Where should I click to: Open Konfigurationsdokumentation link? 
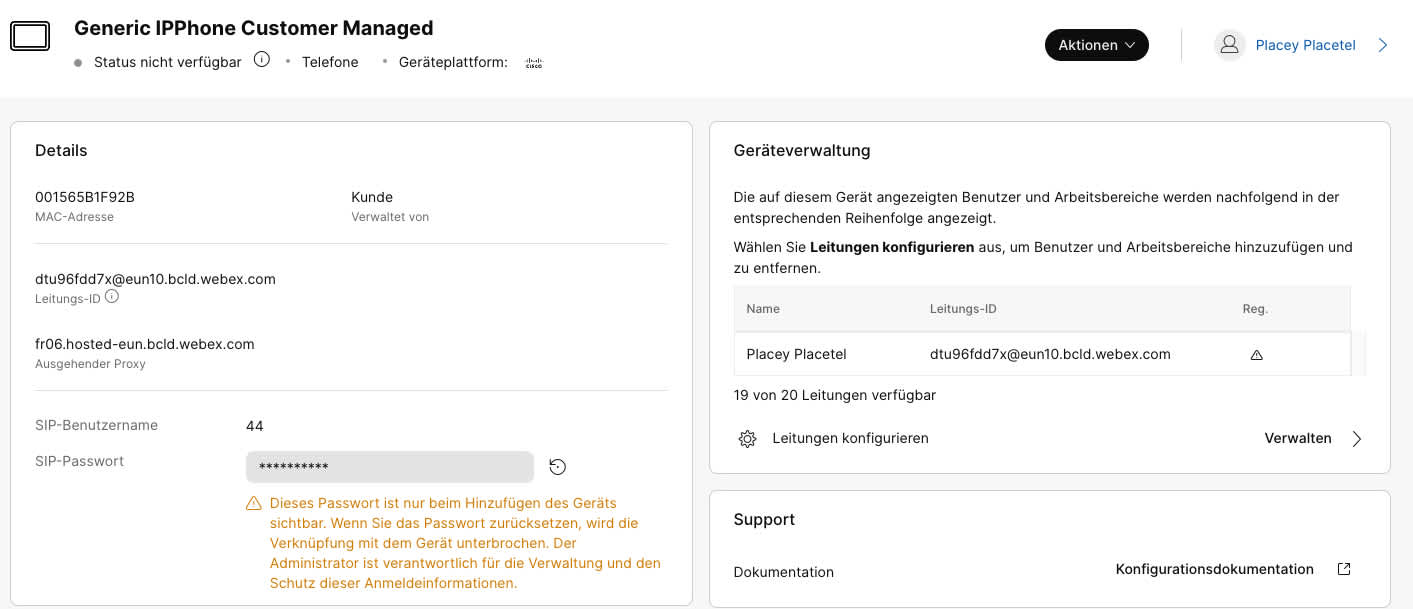1214,570
